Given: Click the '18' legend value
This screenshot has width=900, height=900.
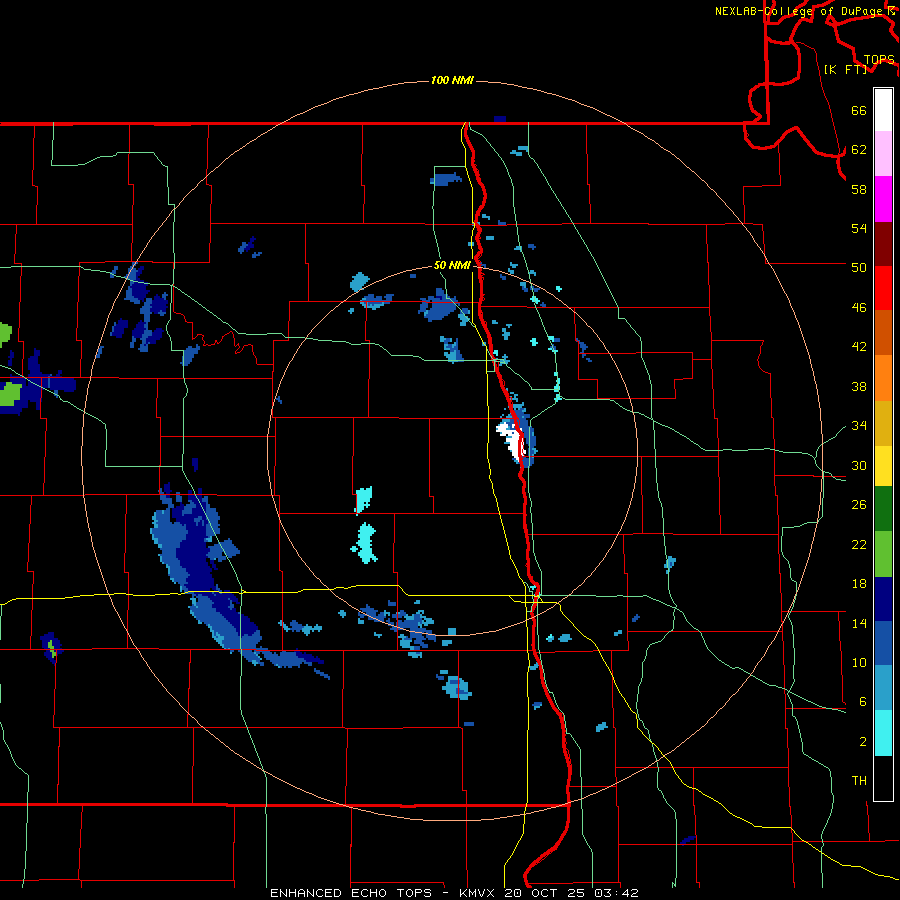Looking at the screenshot, I should pyautogui.click(x=859, y=584).
